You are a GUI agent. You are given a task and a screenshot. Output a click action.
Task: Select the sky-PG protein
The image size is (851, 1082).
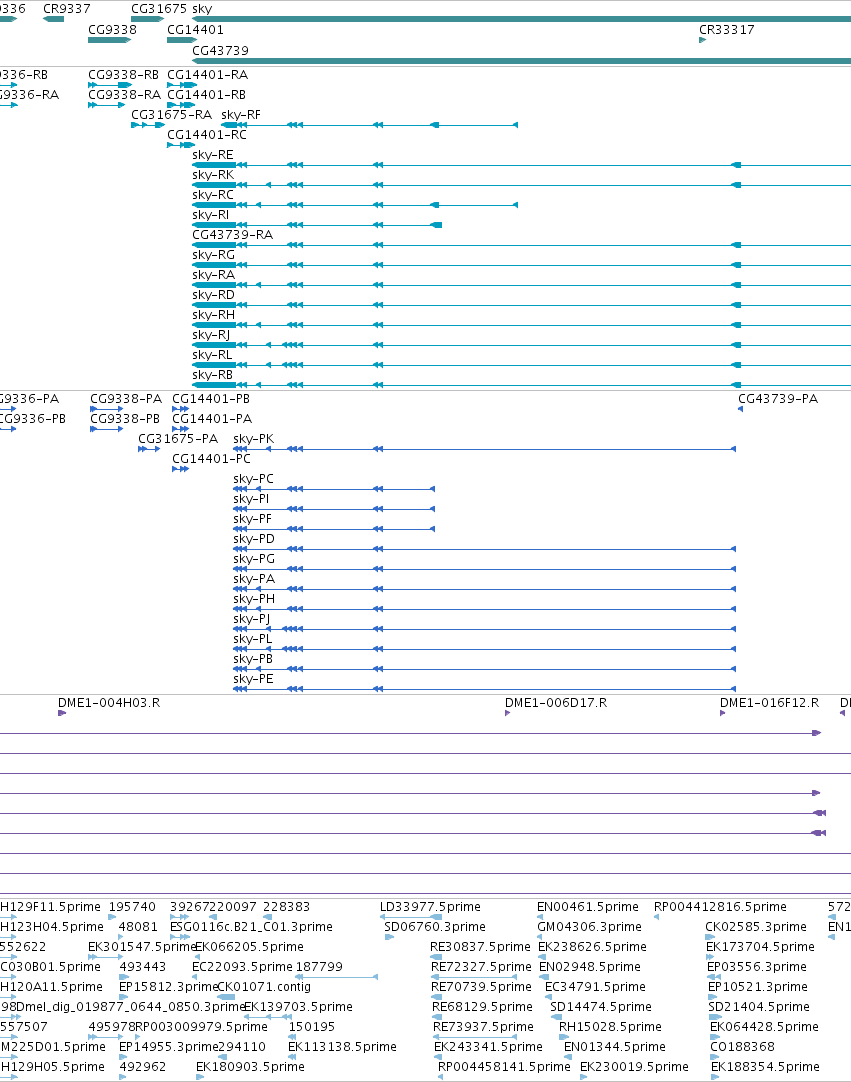click(x=254, y=559)
